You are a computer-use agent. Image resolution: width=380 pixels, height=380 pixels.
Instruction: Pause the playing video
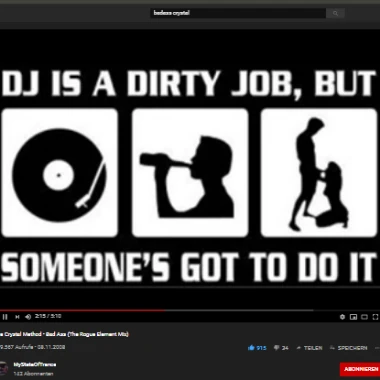pos(5,317)
